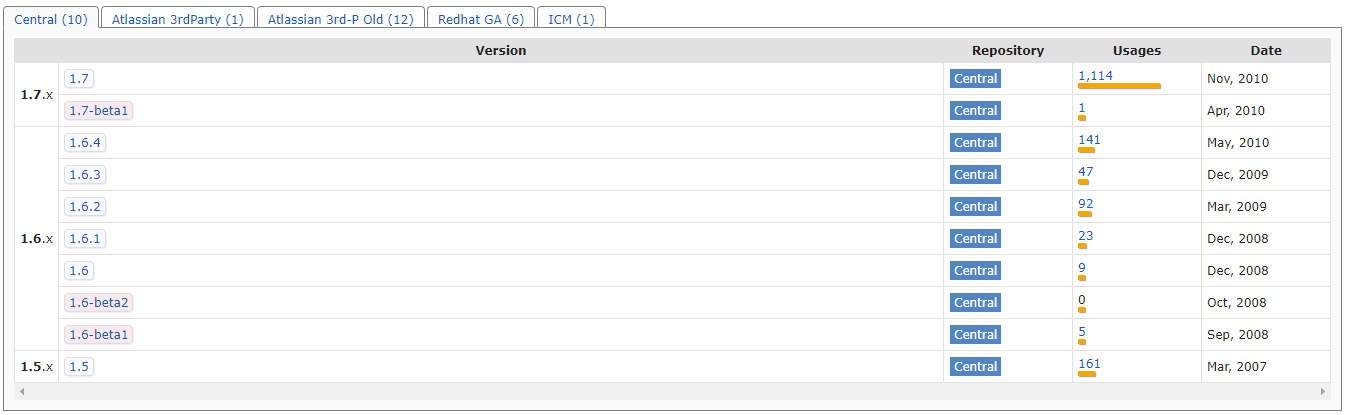This screenshot has height=415, width=1345.
Task: Click the Central badge for version 1.5
Action: 975,367
